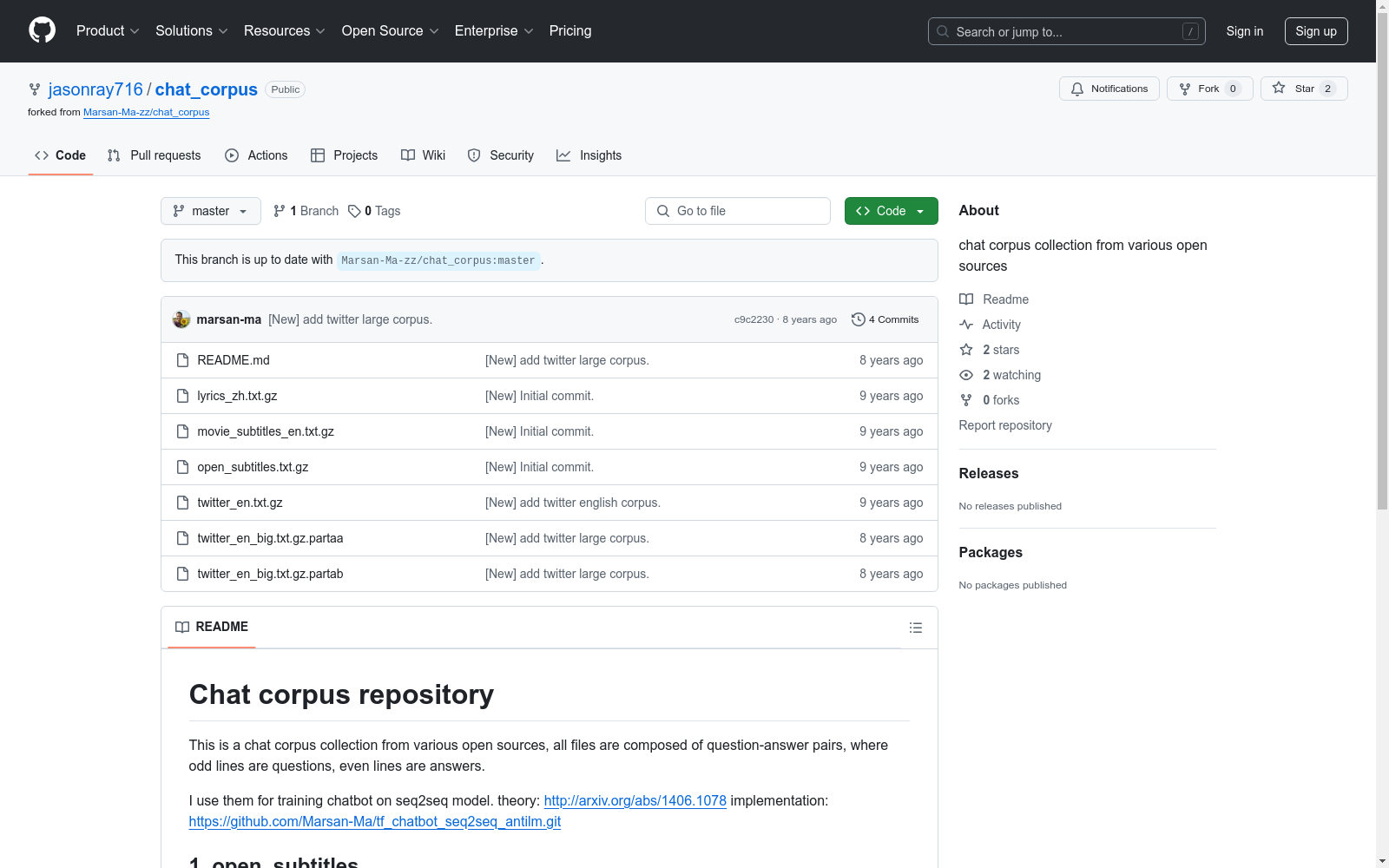The width and height of the screenshot is (1389, 868).
Task: Expand the Product menu
Action: pos(108,31)
